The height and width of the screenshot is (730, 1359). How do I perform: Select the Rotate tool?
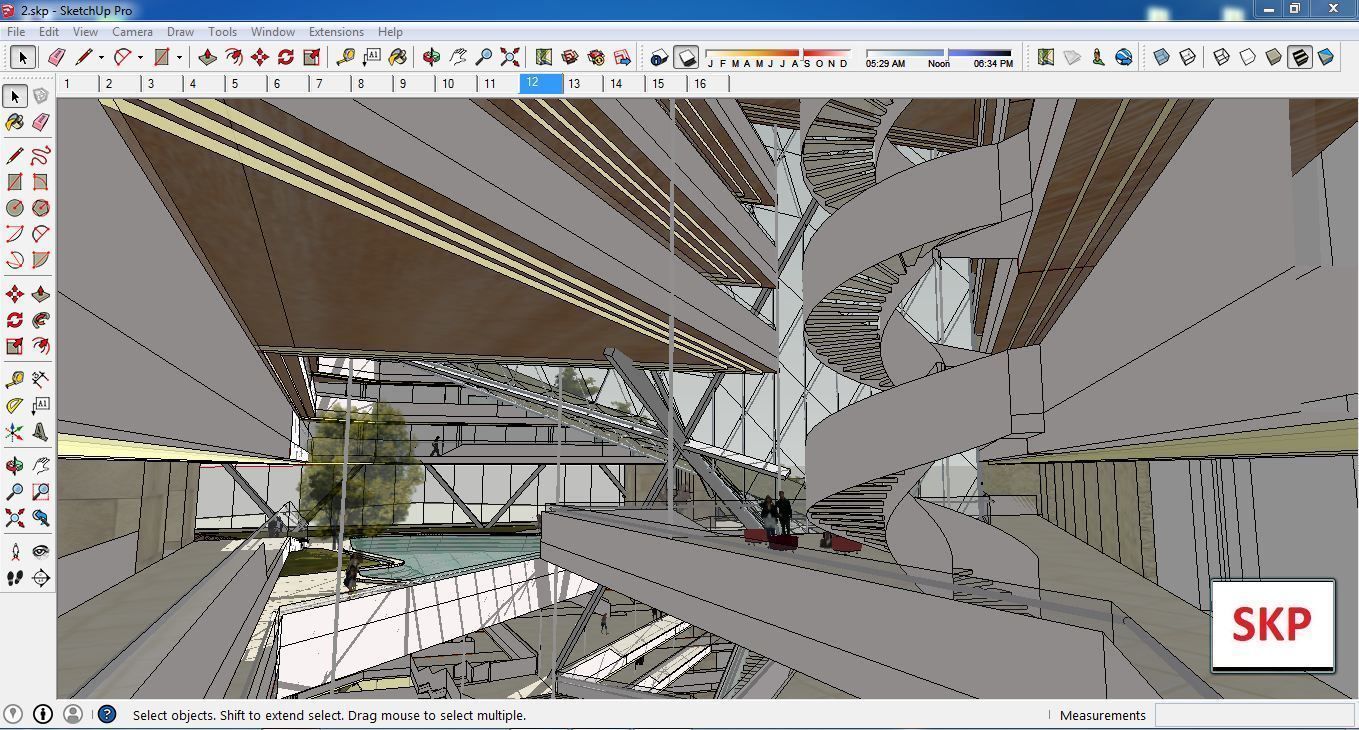(284, 57)
